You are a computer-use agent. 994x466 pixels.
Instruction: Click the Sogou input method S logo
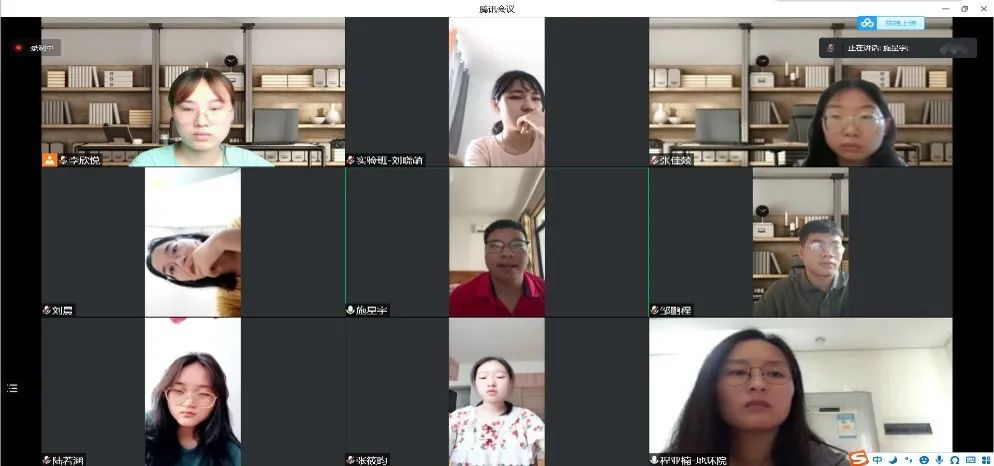pyautogui.click(x=858, y=458)
